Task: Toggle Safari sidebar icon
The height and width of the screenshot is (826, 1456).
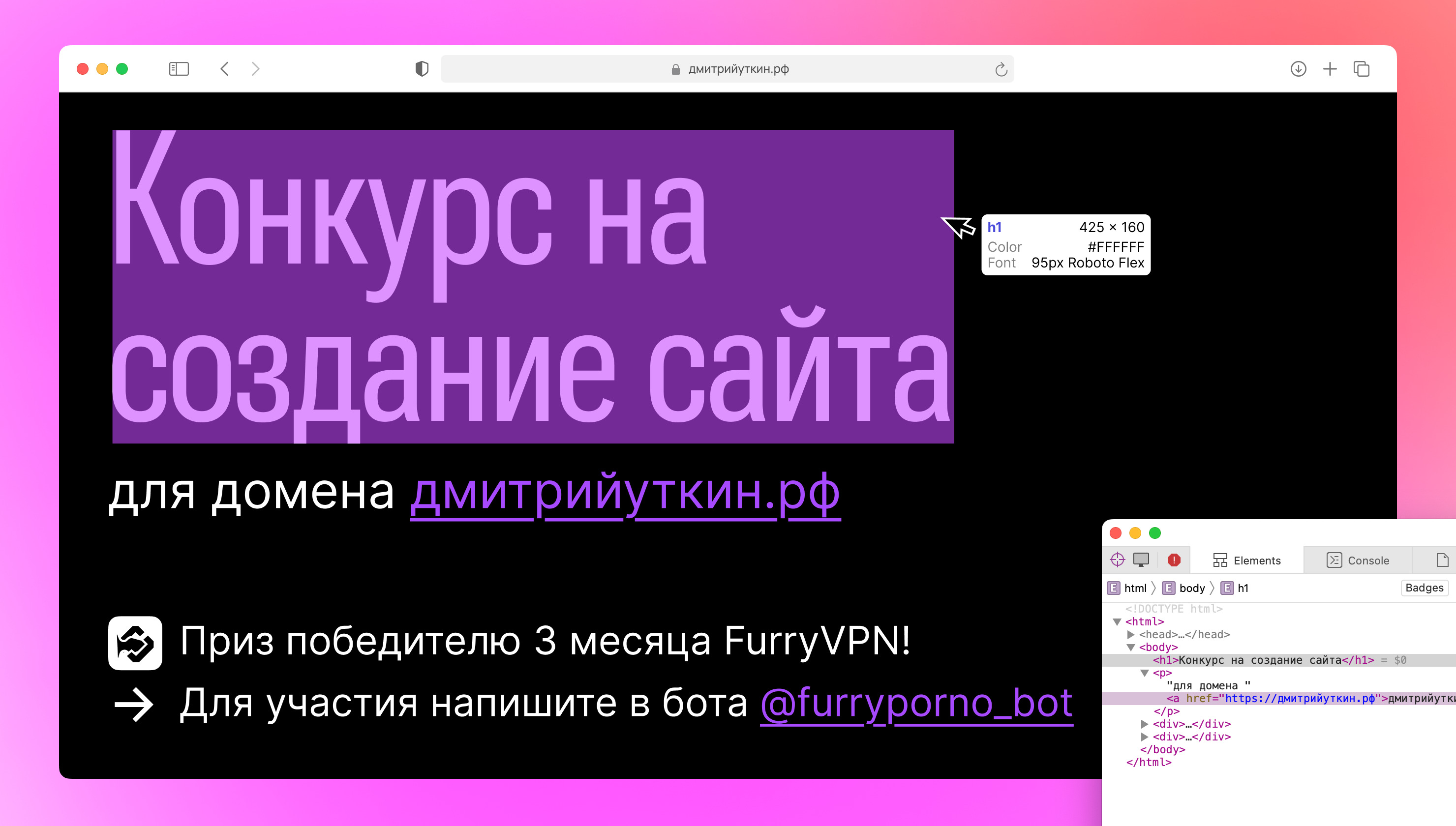Action: 179,69
